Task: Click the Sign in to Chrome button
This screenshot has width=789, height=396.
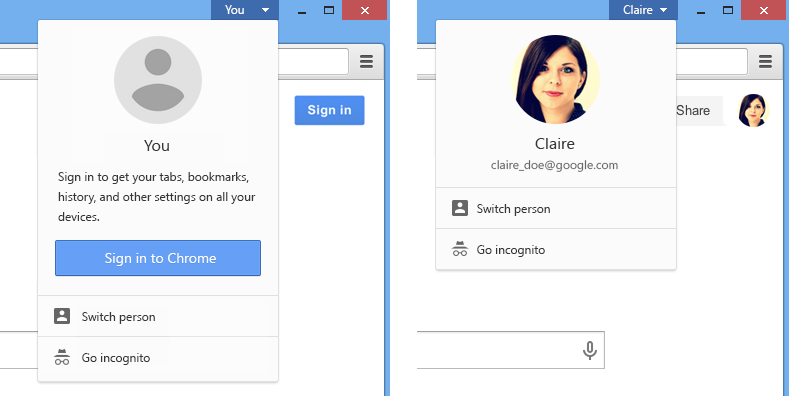Action: point(158,258)
